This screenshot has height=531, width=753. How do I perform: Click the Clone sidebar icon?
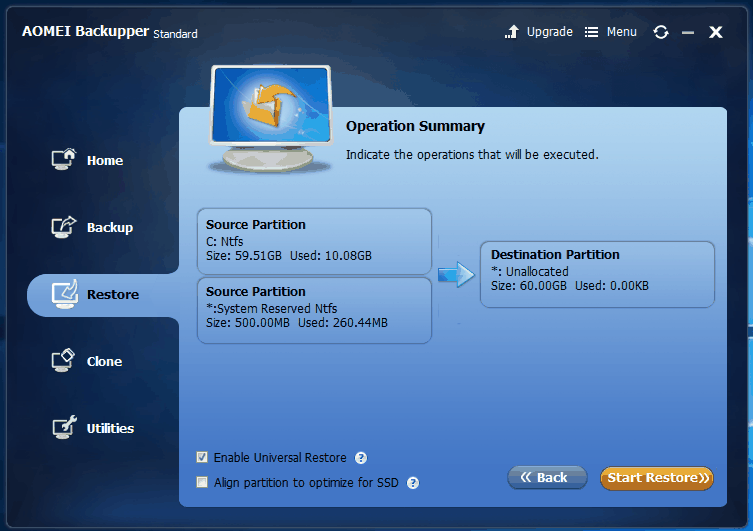coord(63,361)
